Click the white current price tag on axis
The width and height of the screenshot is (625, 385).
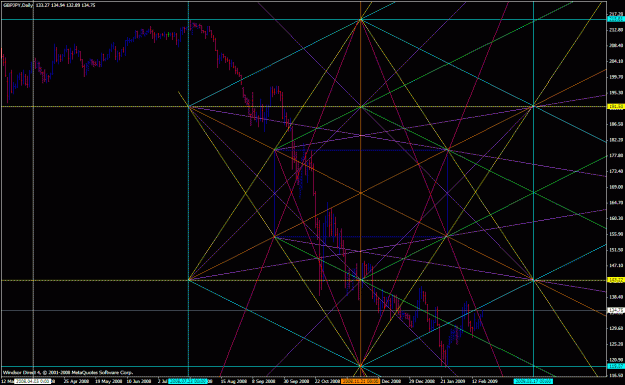click(x=616, y=310)
